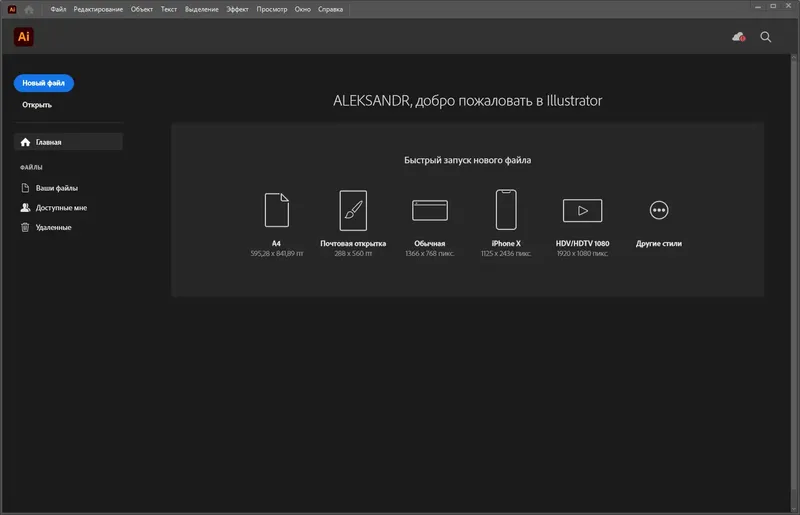Click the 595,28 x 841,89 пт size text
Image resolution: width=800 pixels, height=515 pixels.
point(277,254)
